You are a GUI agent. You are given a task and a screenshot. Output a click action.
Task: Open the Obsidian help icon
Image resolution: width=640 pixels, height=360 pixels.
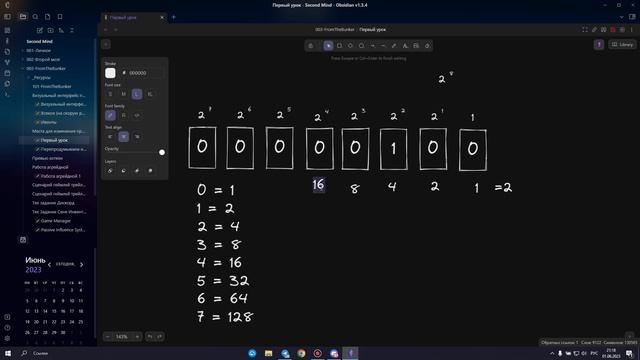(x=7, y=328)
